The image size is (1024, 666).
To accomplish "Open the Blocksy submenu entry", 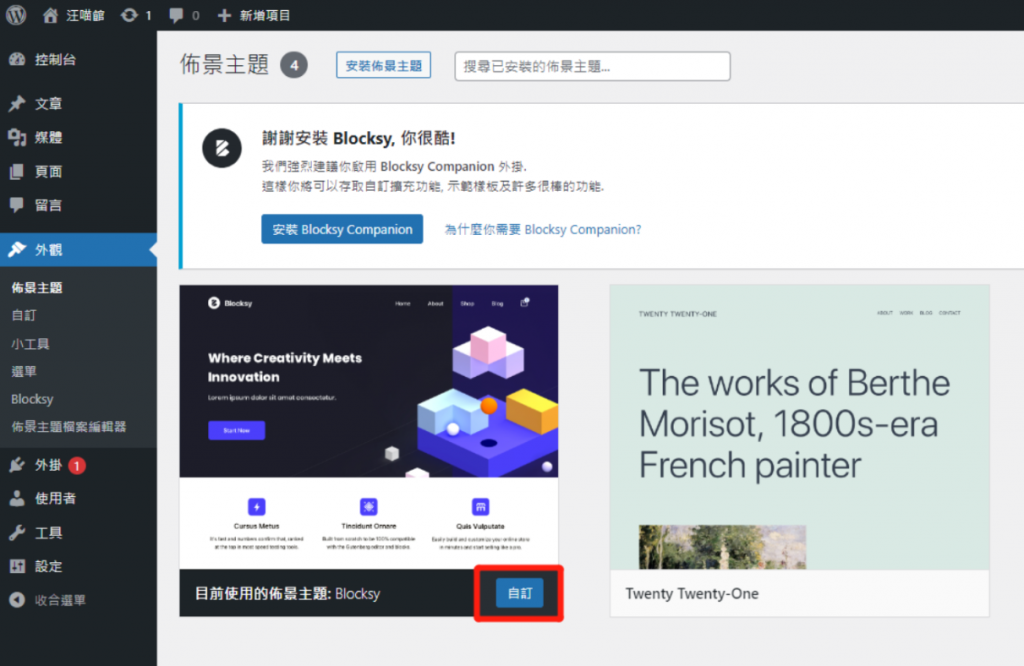I will (x=32, y=399).
